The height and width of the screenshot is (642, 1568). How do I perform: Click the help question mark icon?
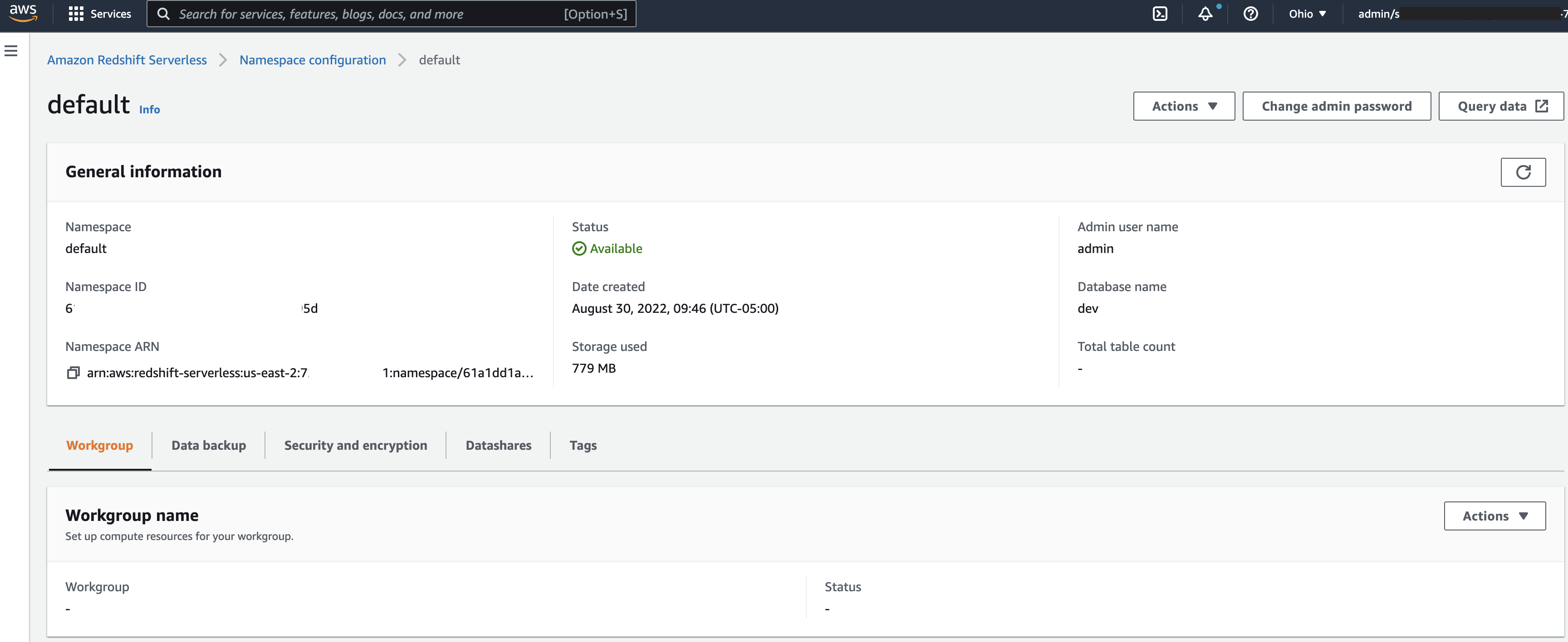[1250, 14]
